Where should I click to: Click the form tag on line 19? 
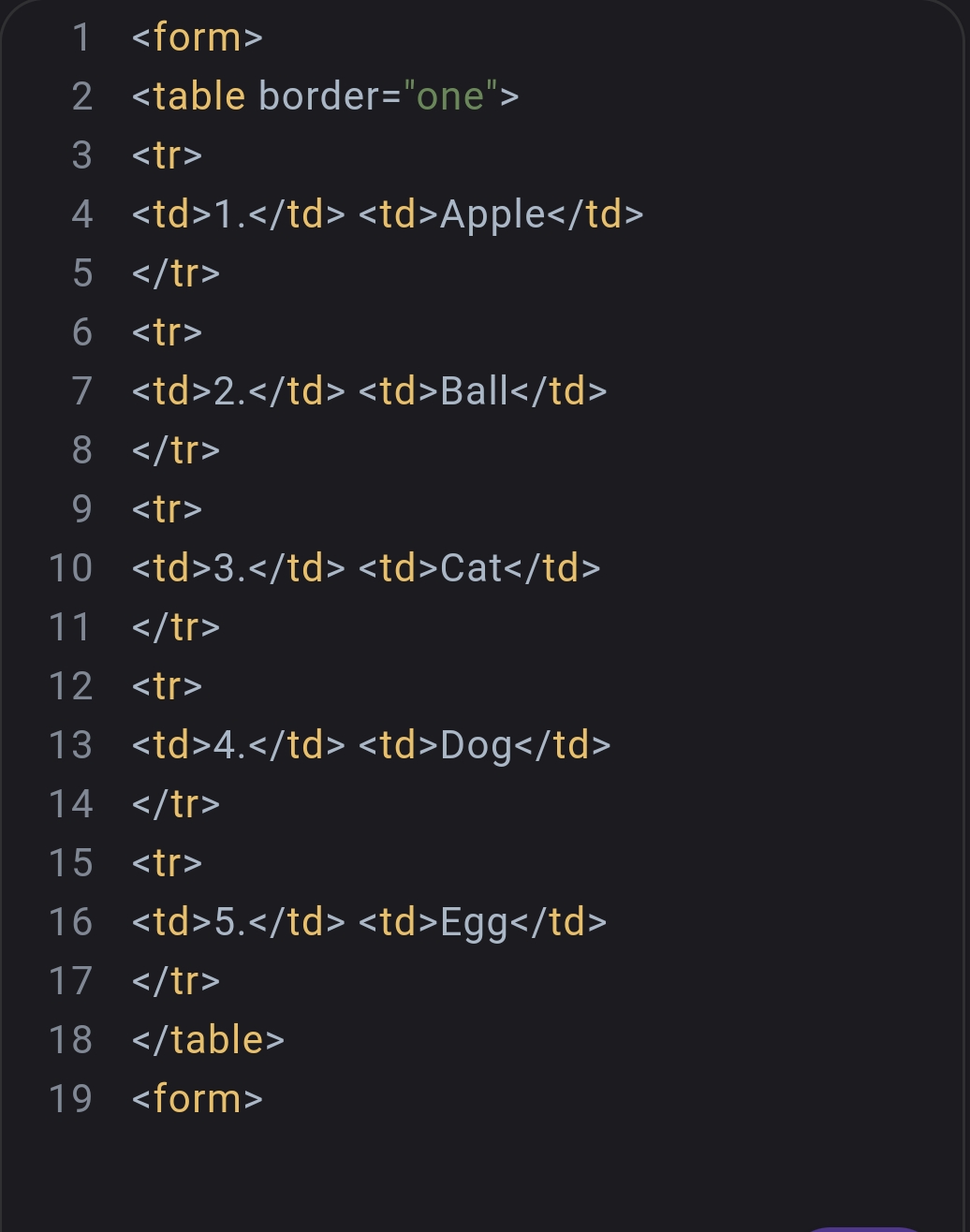tap(197, 1099)
